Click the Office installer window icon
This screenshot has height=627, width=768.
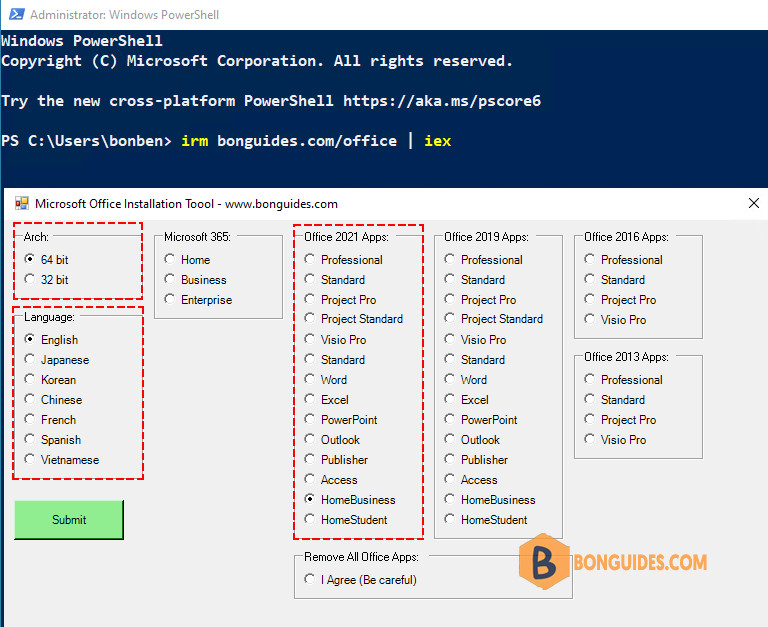click(22, 203)
